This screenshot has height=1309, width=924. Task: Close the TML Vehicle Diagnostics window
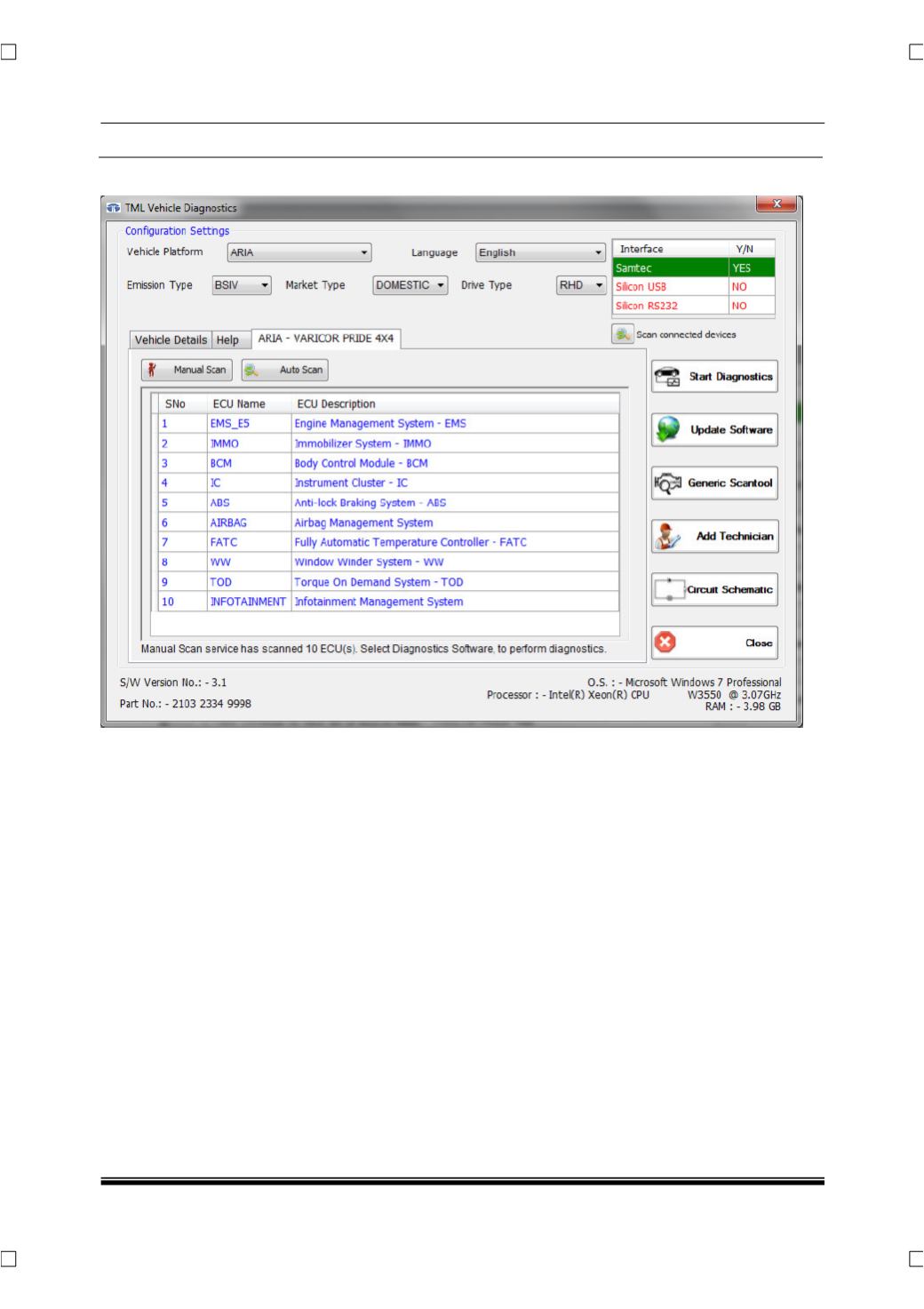[777, 204]
